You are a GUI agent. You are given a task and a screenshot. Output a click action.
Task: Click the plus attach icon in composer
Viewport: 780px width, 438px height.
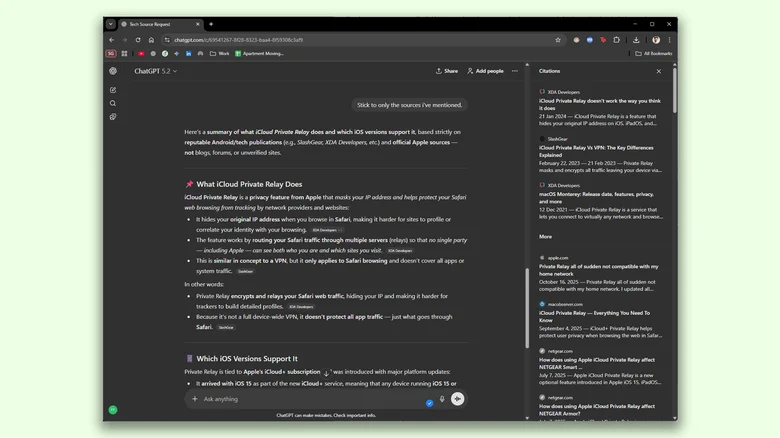(x=195, y=399)
